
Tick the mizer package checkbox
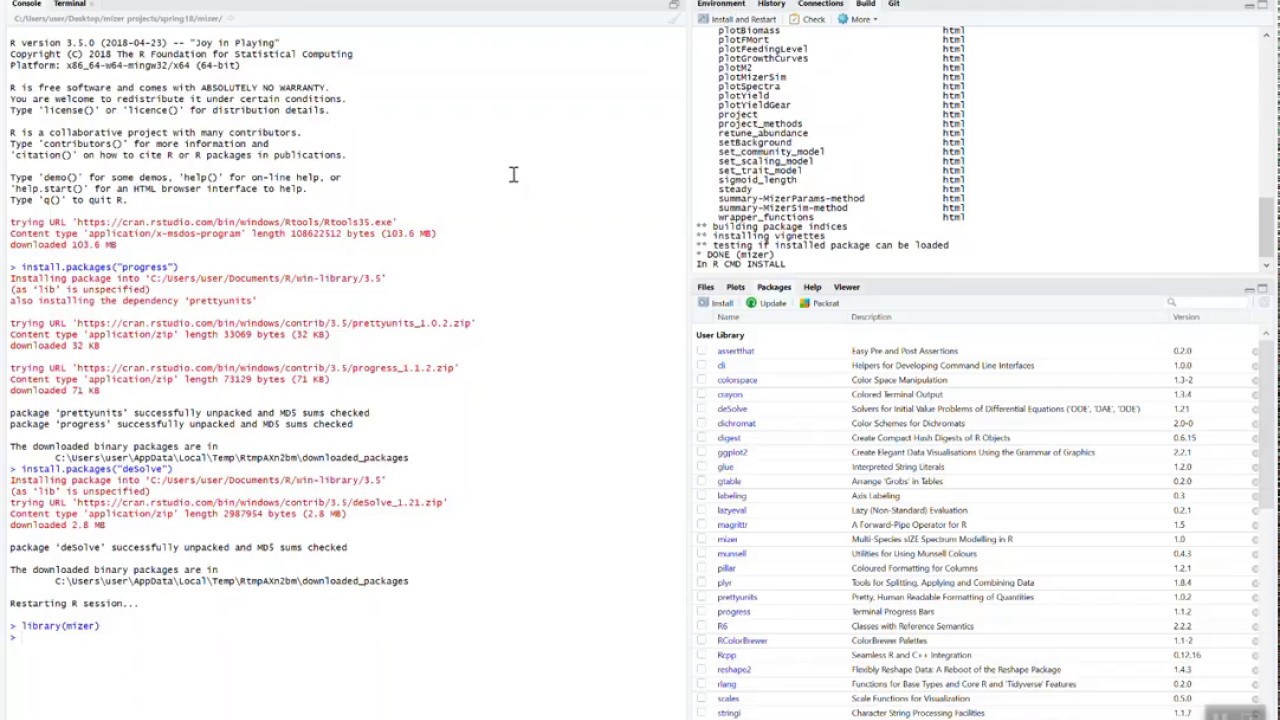[x=701, y=540]
